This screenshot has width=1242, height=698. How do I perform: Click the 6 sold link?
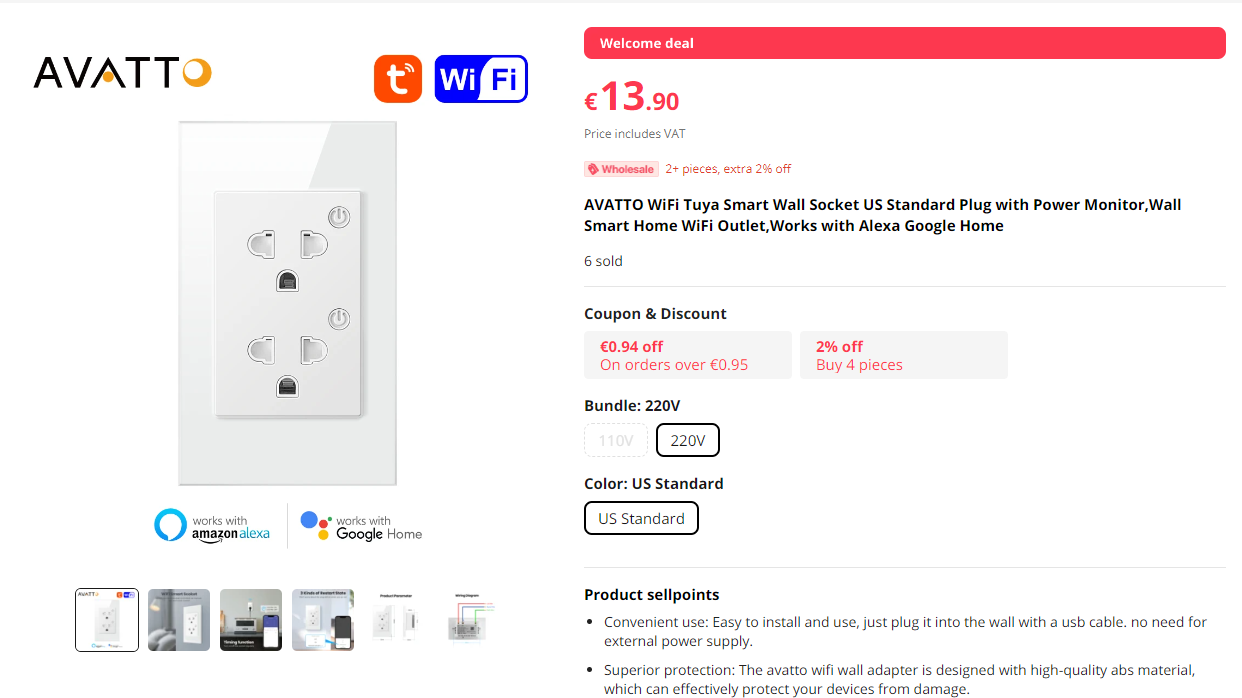click(602, 261)
